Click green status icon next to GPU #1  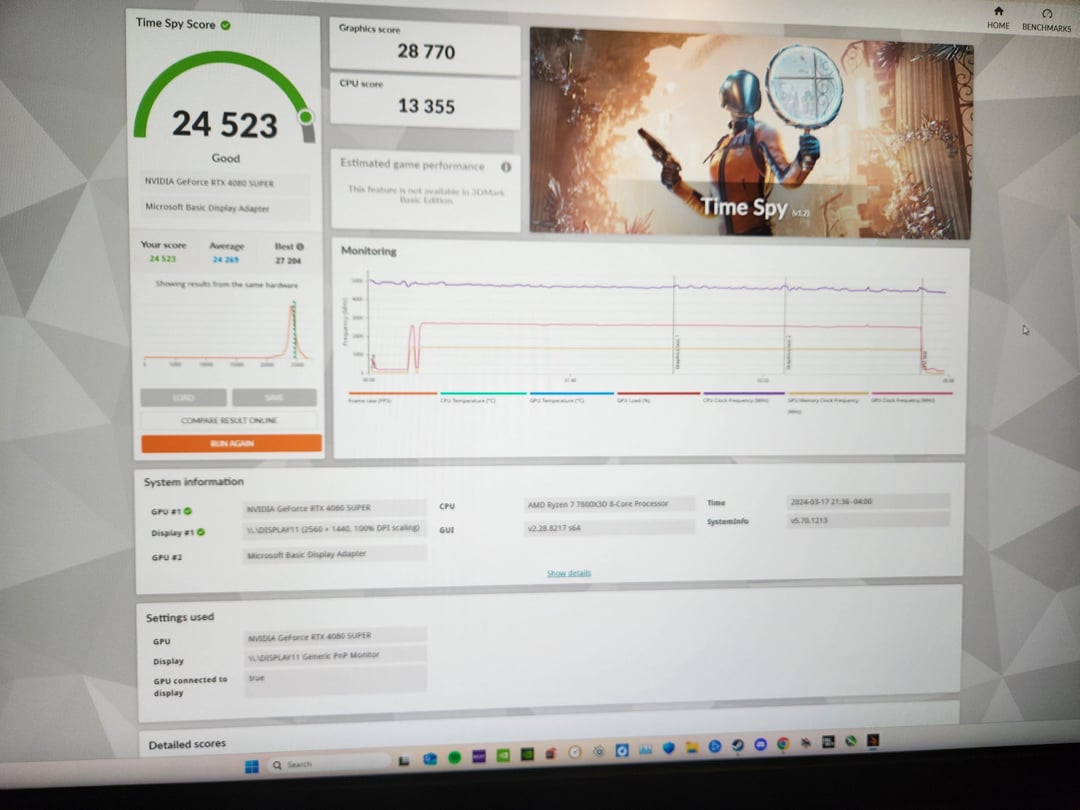188,511
